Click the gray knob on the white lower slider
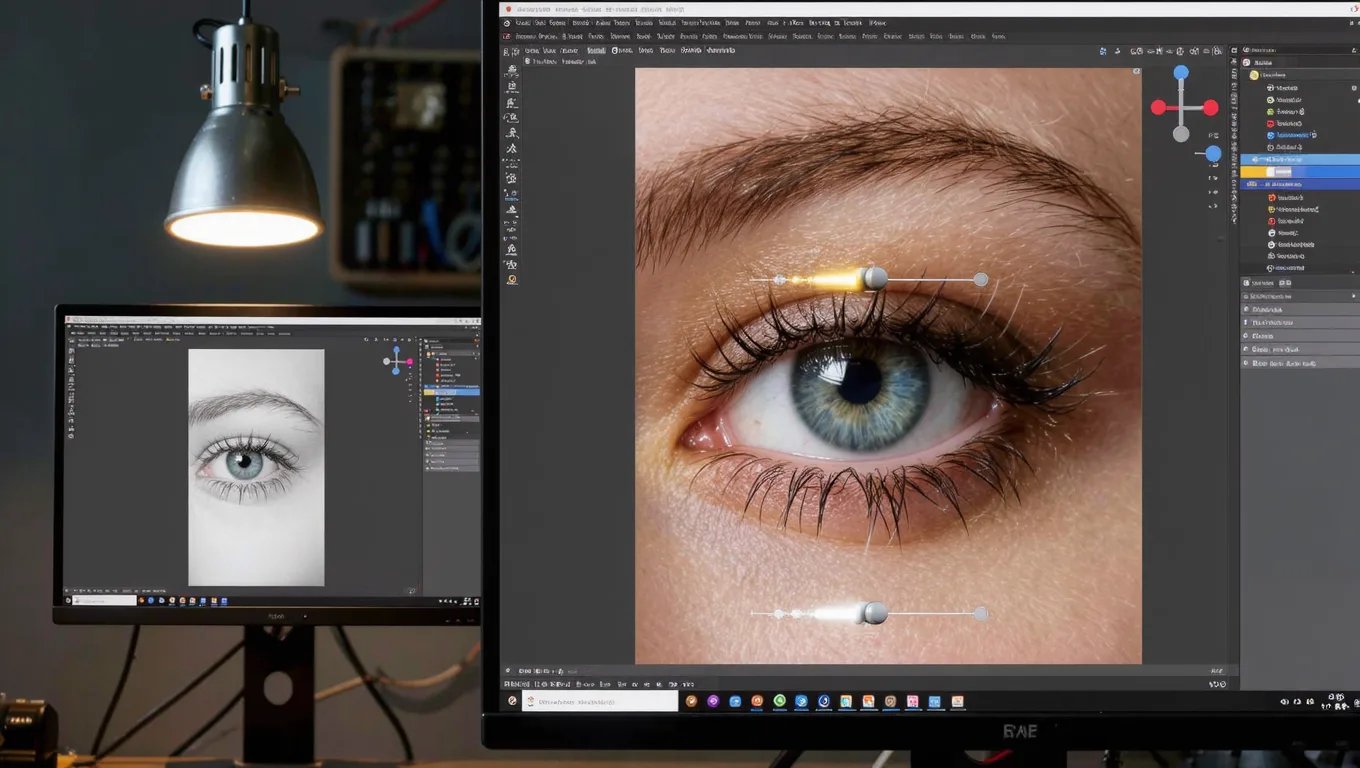This screenshot has height=768, width=1360. [875, 612]
